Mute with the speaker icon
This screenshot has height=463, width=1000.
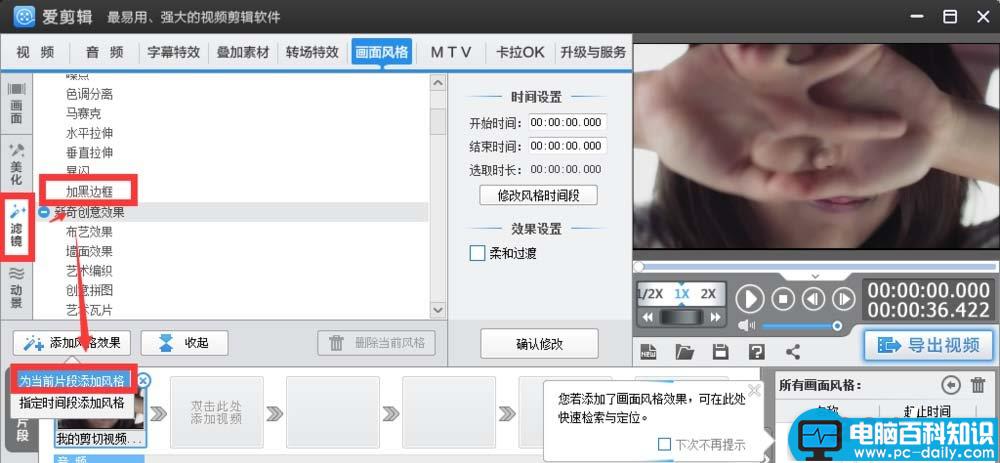point(746,326)
